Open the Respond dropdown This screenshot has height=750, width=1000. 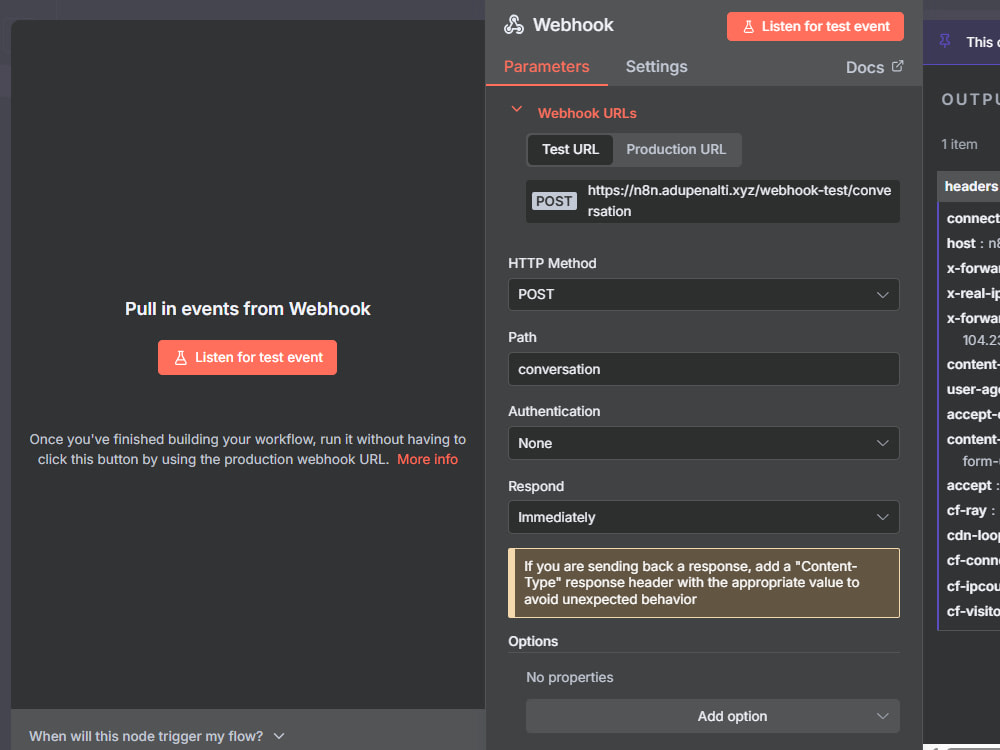point(703,517)
